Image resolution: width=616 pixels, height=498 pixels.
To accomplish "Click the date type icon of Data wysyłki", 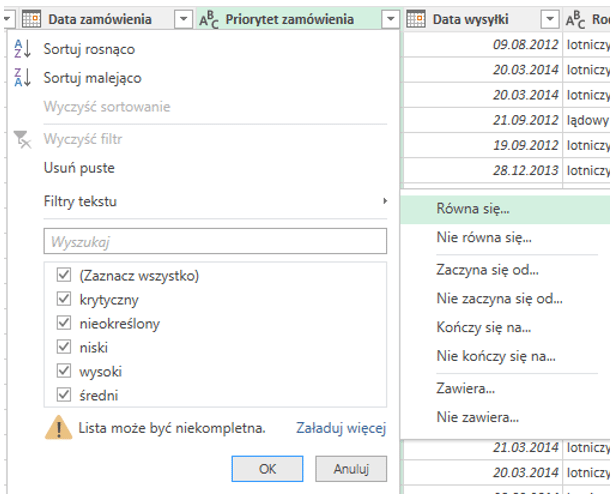I will click(x=416, y=19).
